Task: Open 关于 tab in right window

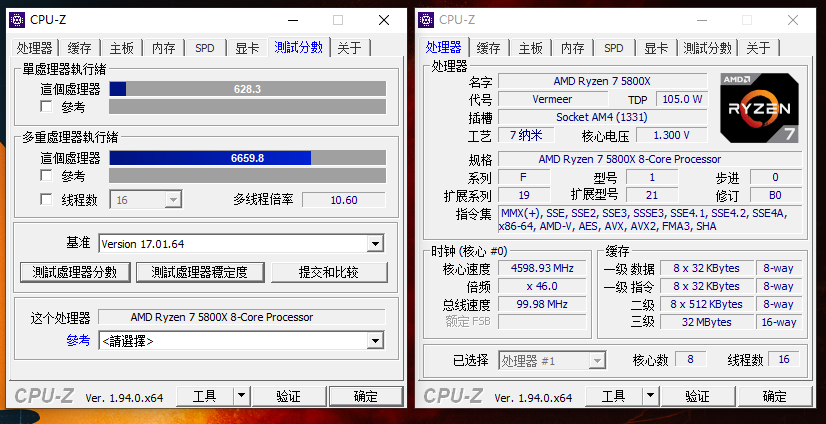Action: tap(759, 48)
